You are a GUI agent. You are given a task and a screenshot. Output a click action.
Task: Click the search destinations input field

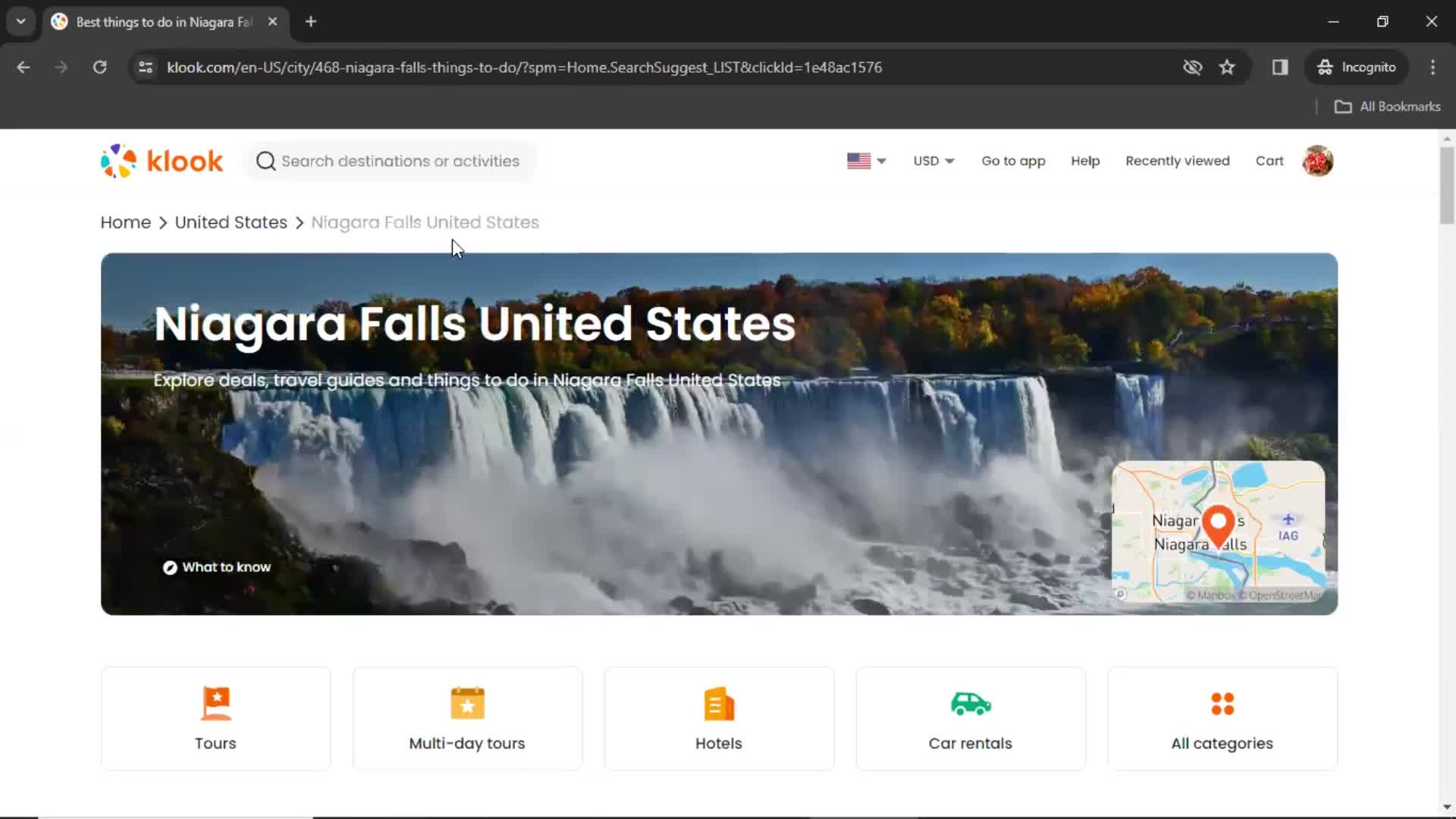(x=398, y=161)
